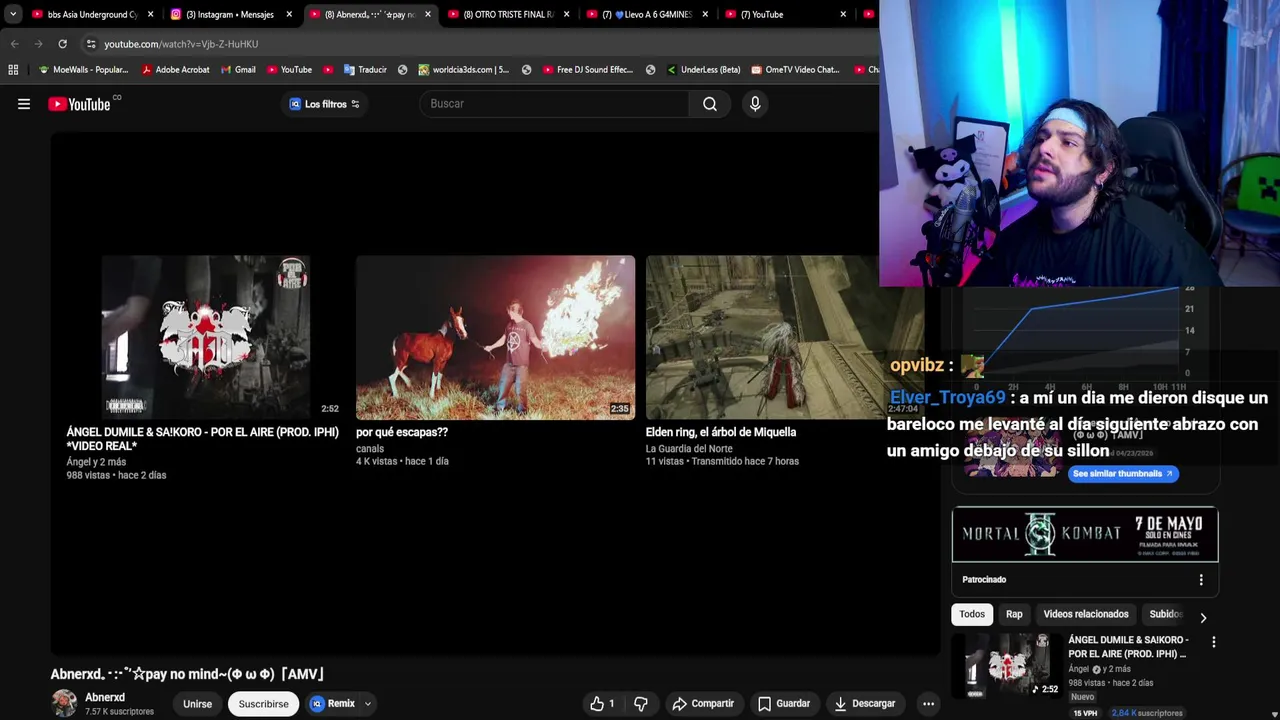Image resolution: width=1280 pixels, height=720 pixels.
Task: Open OmeTV Video Chat bookmark
Action: point(796,70)
